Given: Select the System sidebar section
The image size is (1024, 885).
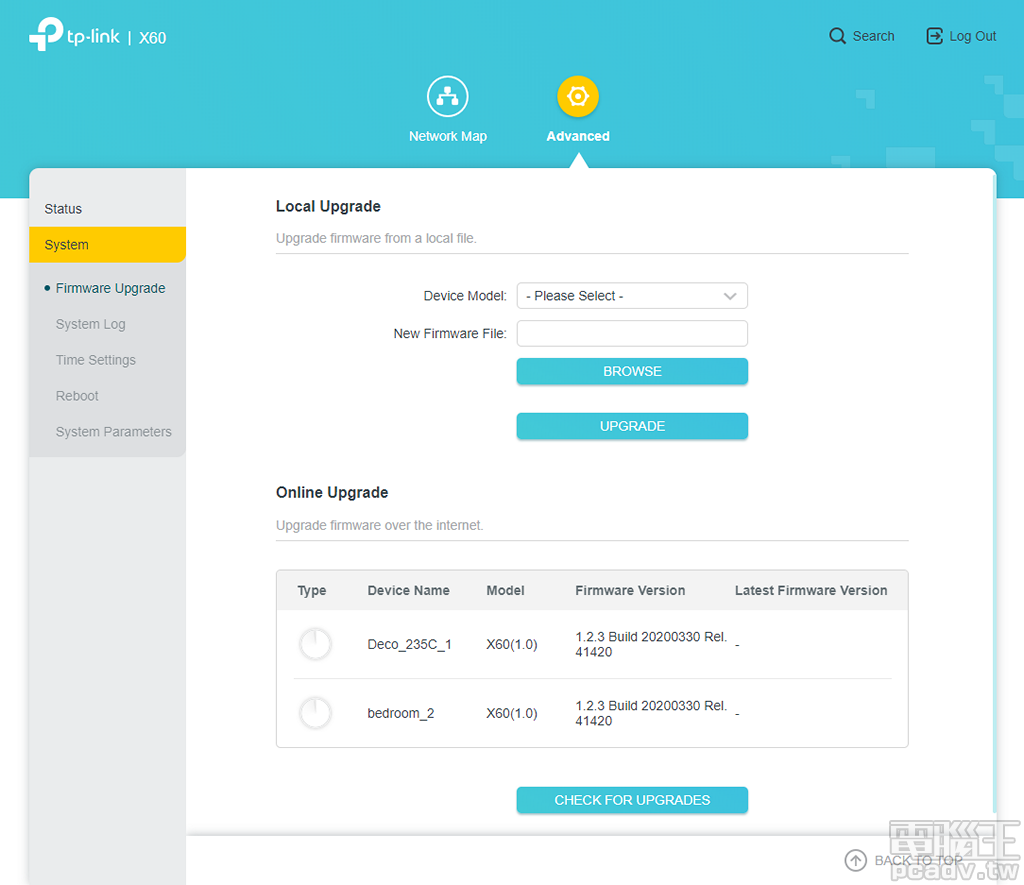Looking at the screenshot, I should coord(67,245).
